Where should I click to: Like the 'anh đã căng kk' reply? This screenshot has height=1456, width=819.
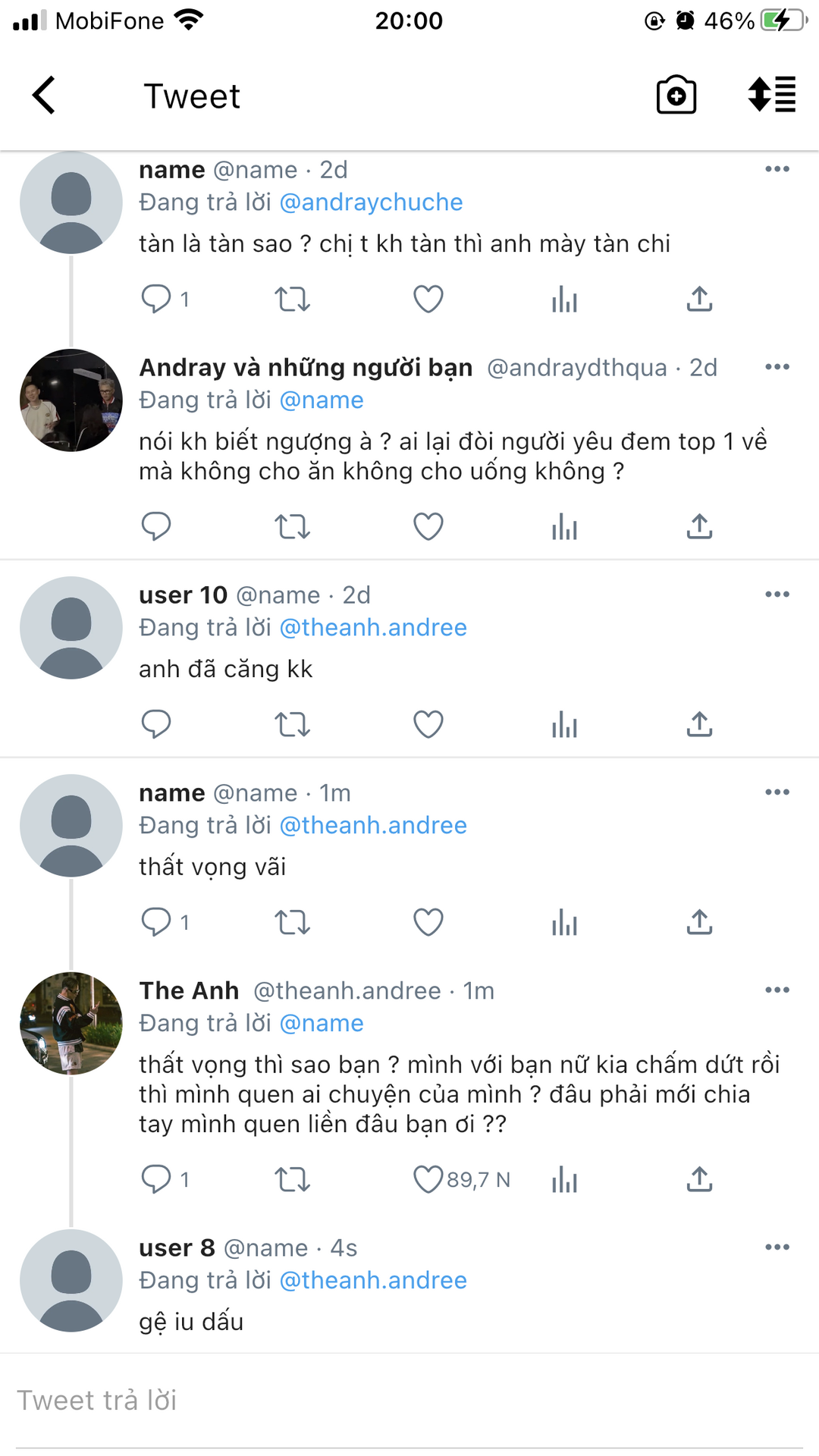tap(428, 724)
